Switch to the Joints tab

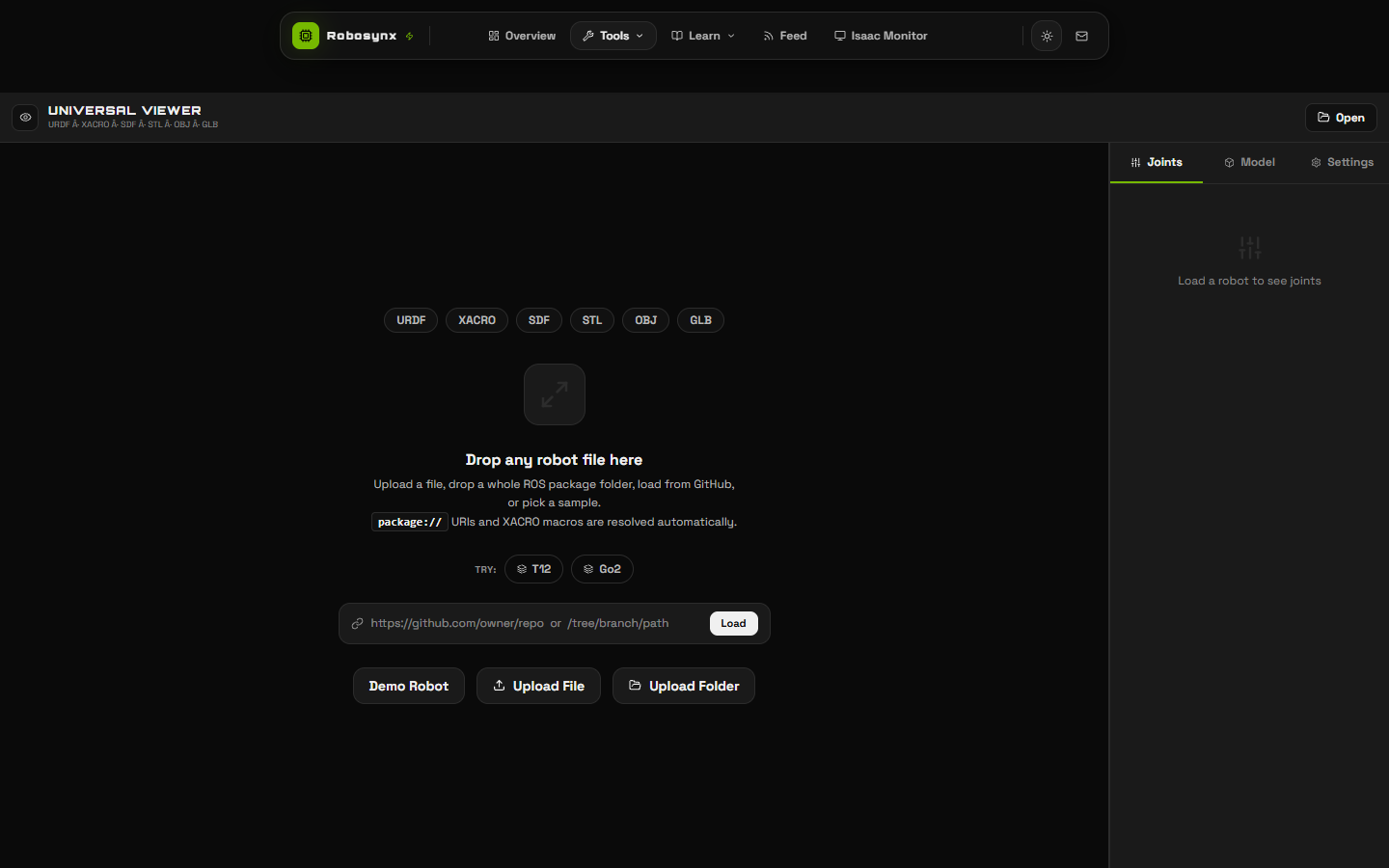pos(1157,162)
